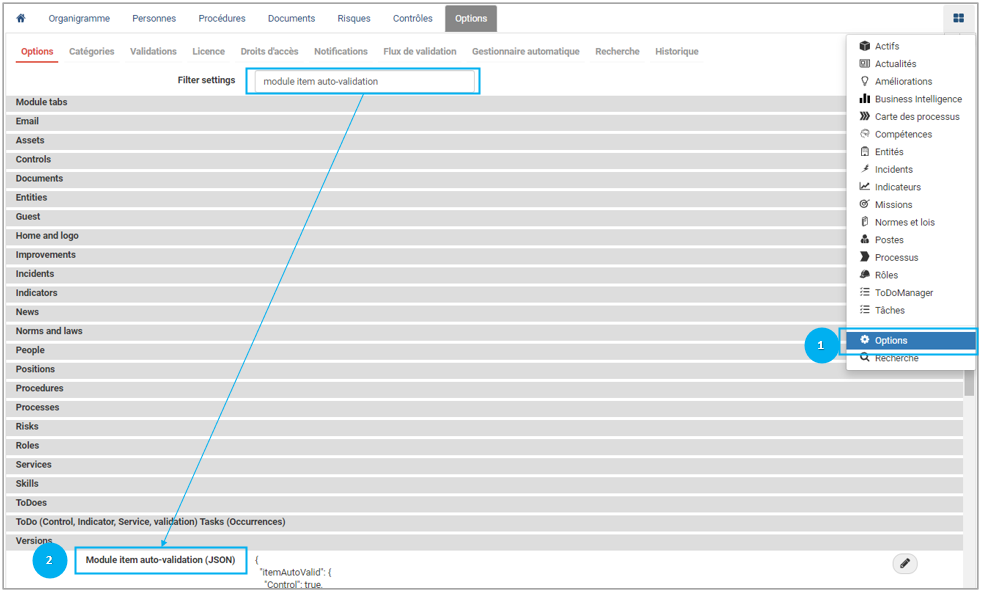Click the Filter settings input field
The height and width of the screenshot is (594, 987).
(x=365, y=81)
